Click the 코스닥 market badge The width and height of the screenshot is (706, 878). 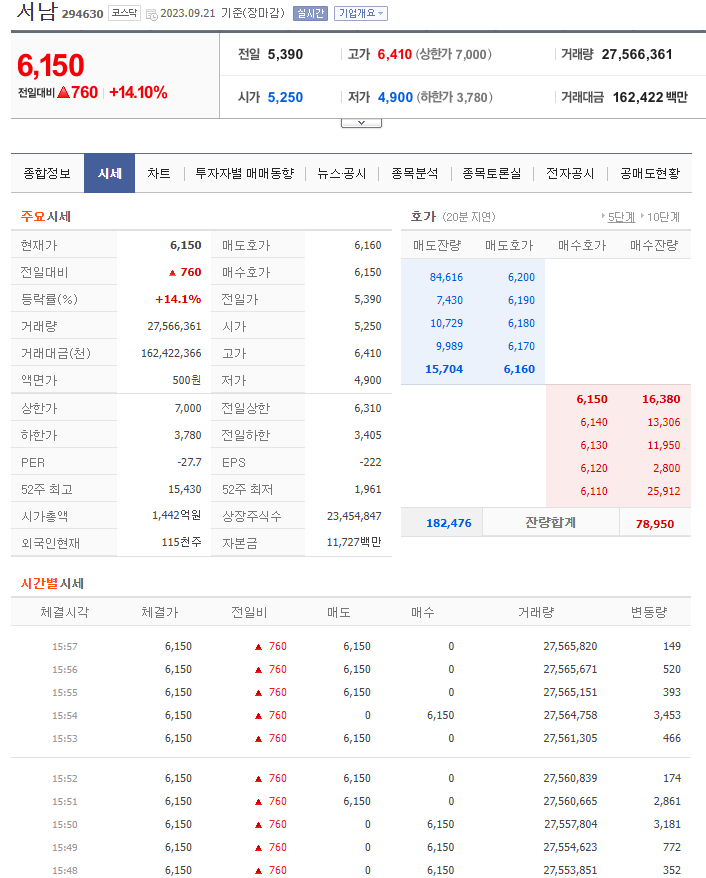[124, 13]
